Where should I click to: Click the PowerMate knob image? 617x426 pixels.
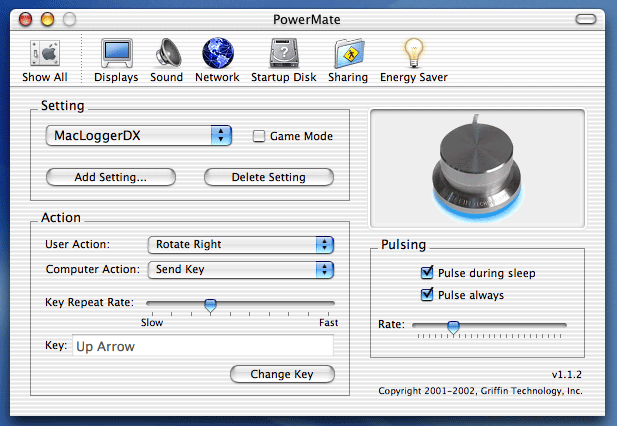(x=477, y=166)
